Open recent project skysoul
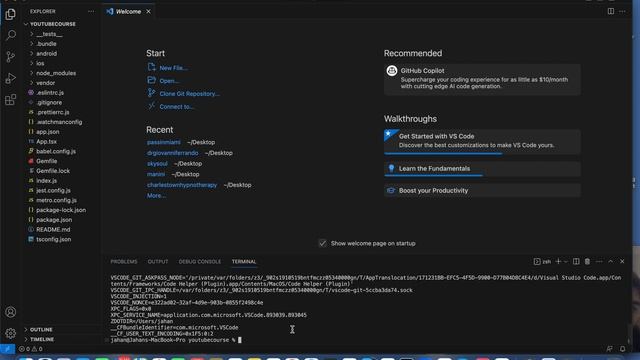The image size is (640, 360). click(157, 163)
